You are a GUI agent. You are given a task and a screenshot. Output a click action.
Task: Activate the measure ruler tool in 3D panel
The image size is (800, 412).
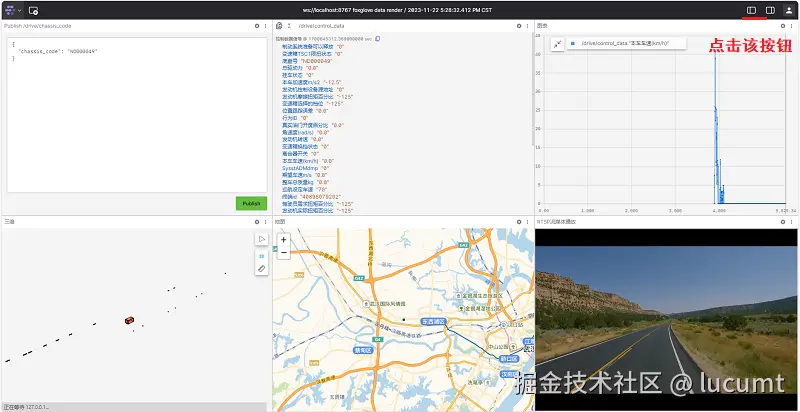261,269
